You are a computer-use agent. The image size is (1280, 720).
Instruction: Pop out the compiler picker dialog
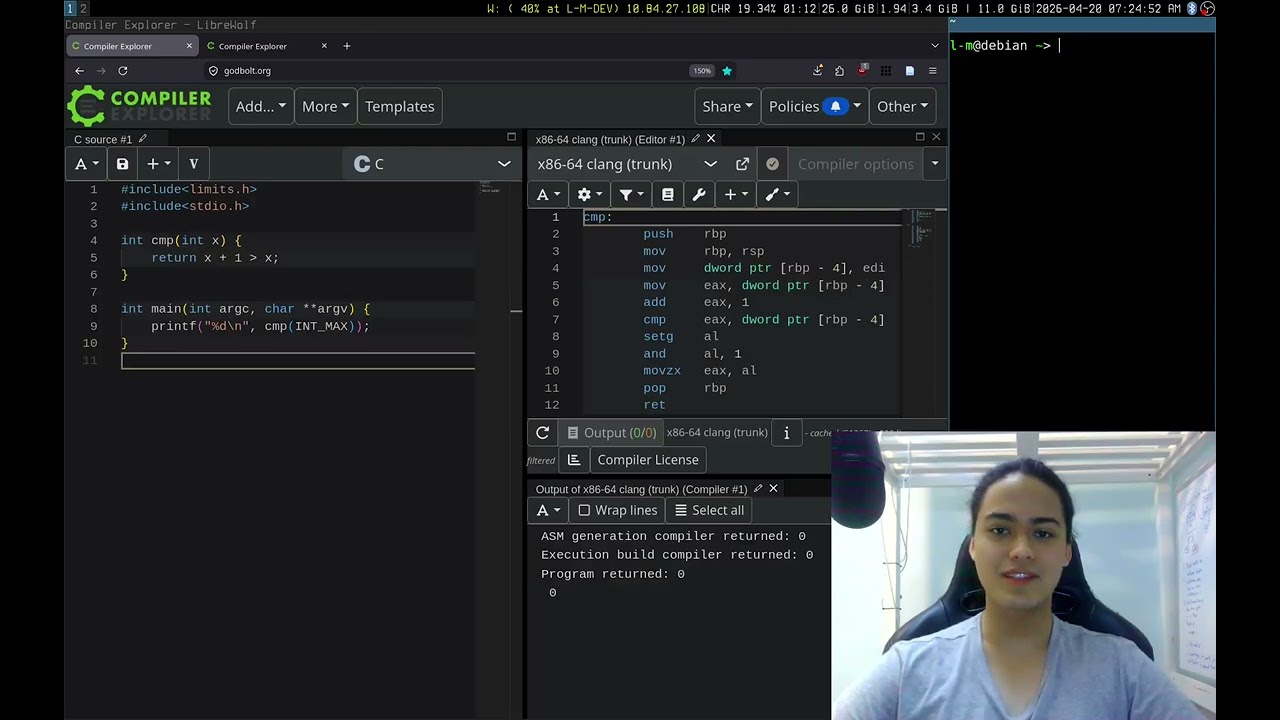tap(742, 164)
